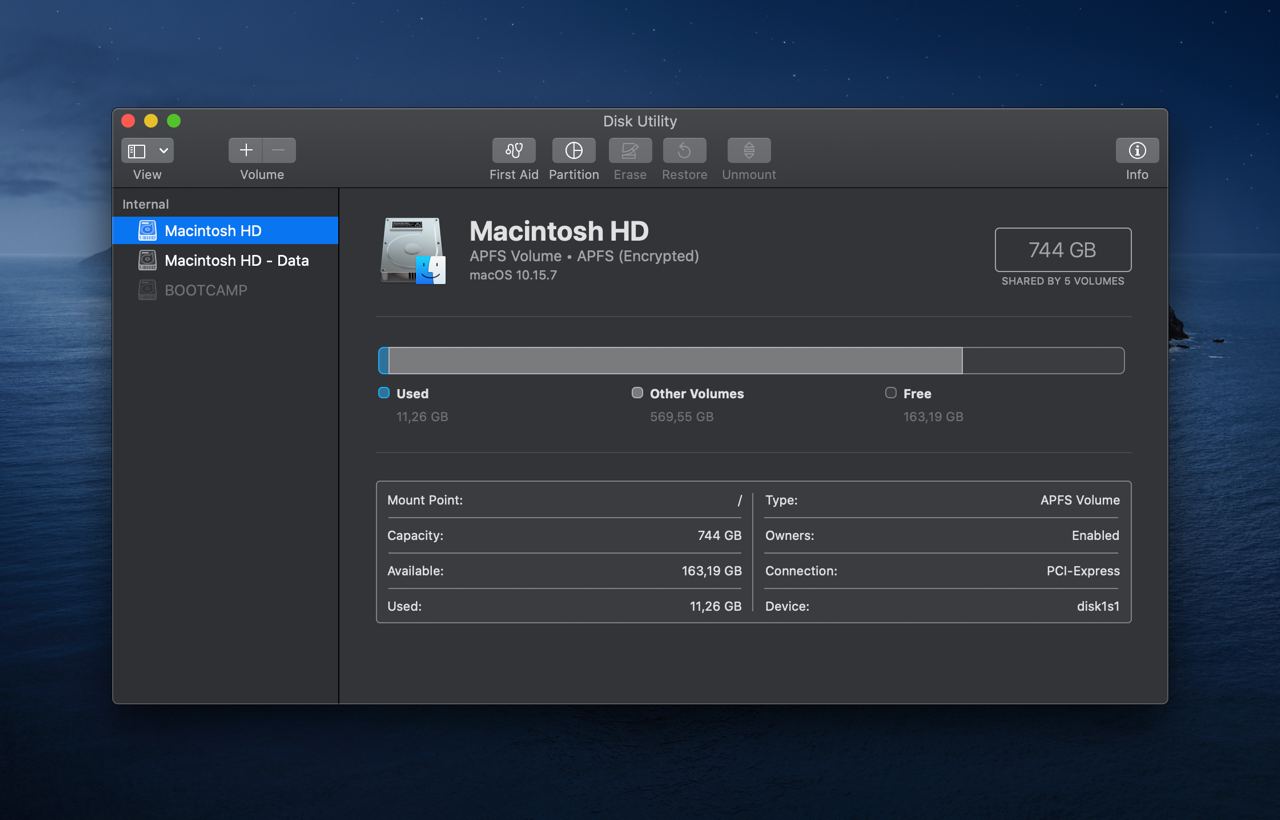
Task: Click the green zoom window button
Action: pyautogui.click(x=174, y=121)
